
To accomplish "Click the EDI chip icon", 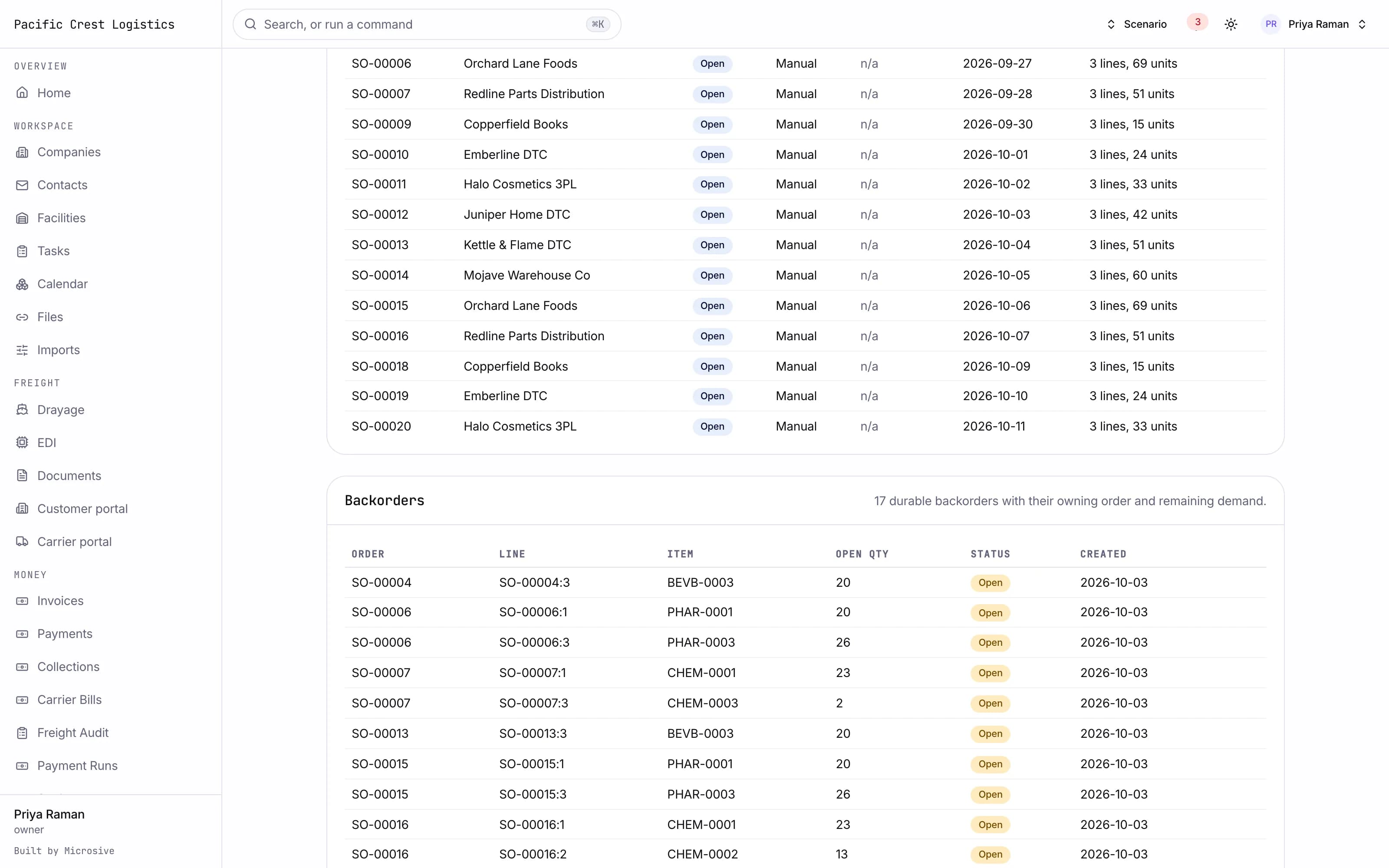I will (x=22, y=443).
